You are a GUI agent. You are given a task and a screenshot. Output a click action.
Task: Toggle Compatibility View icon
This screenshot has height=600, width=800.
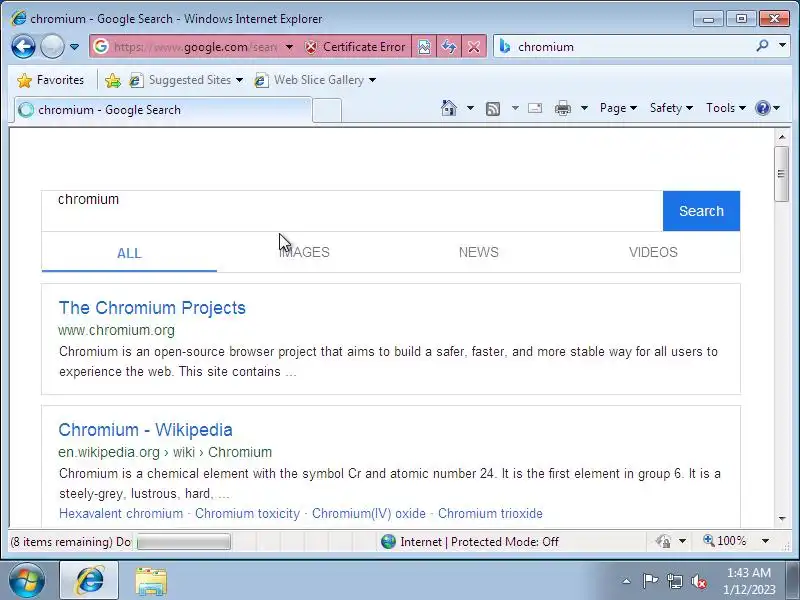pos(424,47)
